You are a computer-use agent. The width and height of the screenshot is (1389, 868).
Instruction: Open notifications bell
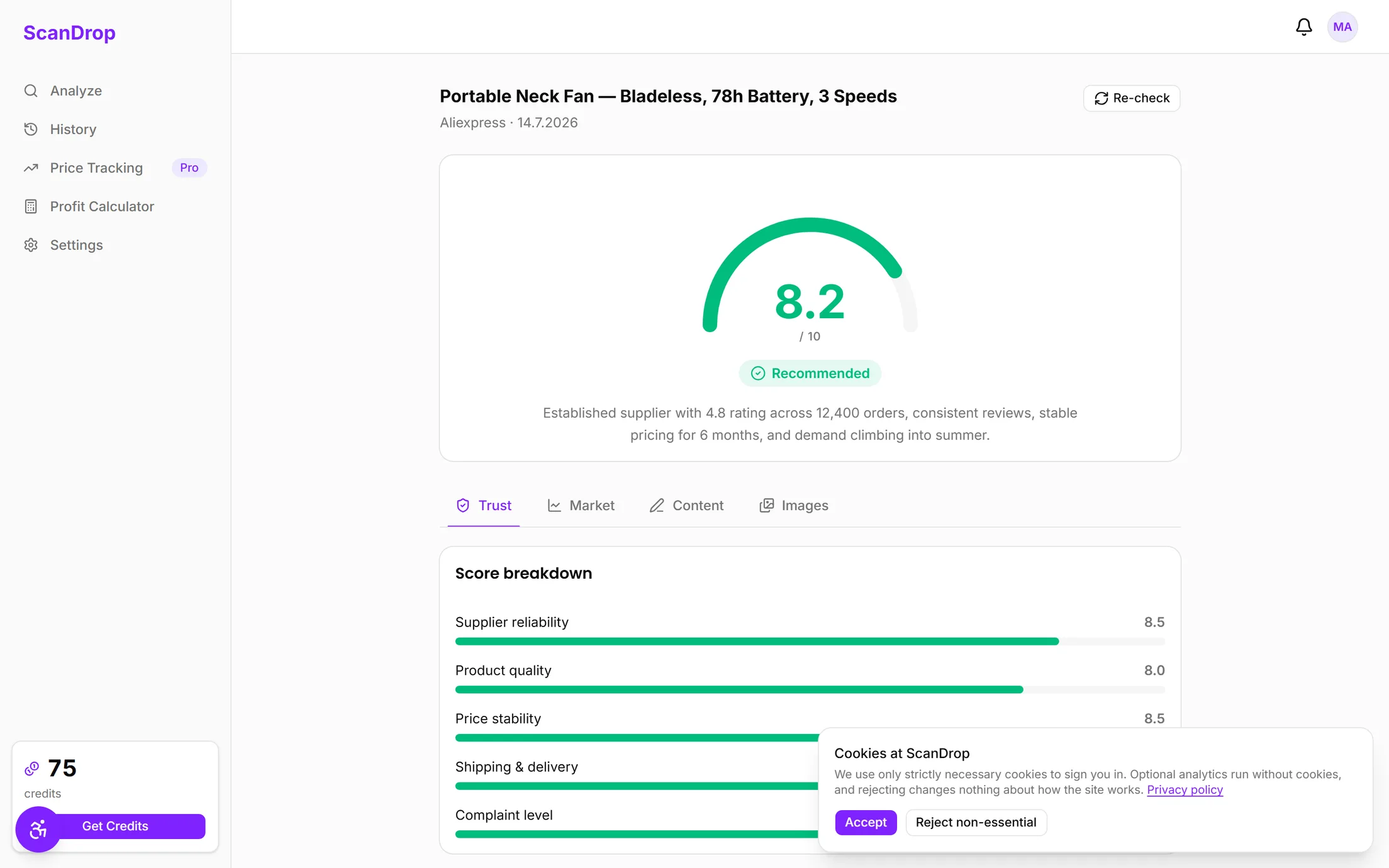click(x=1303, y=27)
